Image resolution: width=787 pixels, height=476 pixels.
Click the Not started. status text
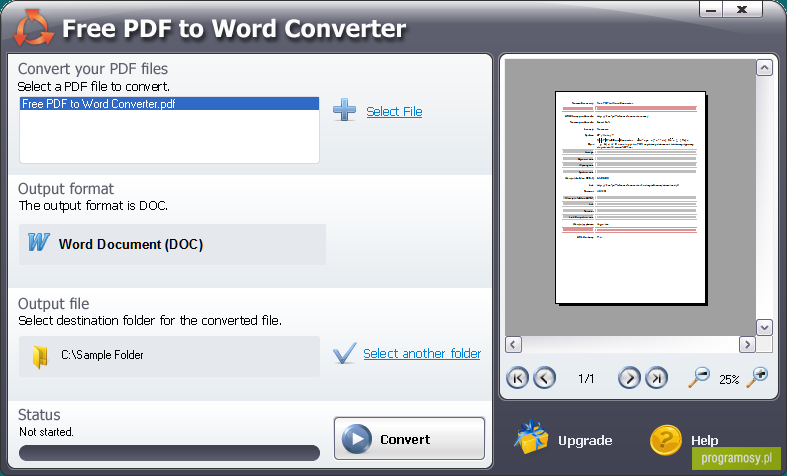coord(46,432)
